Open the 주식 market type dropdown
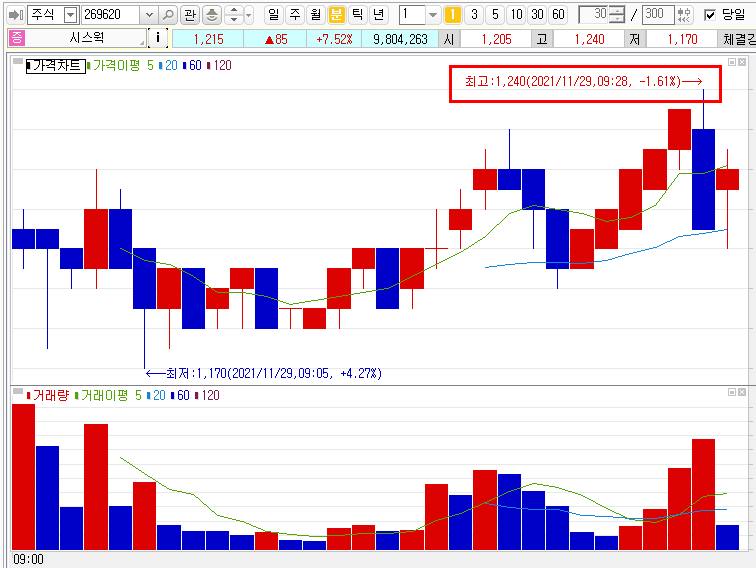 click(70, 15)
